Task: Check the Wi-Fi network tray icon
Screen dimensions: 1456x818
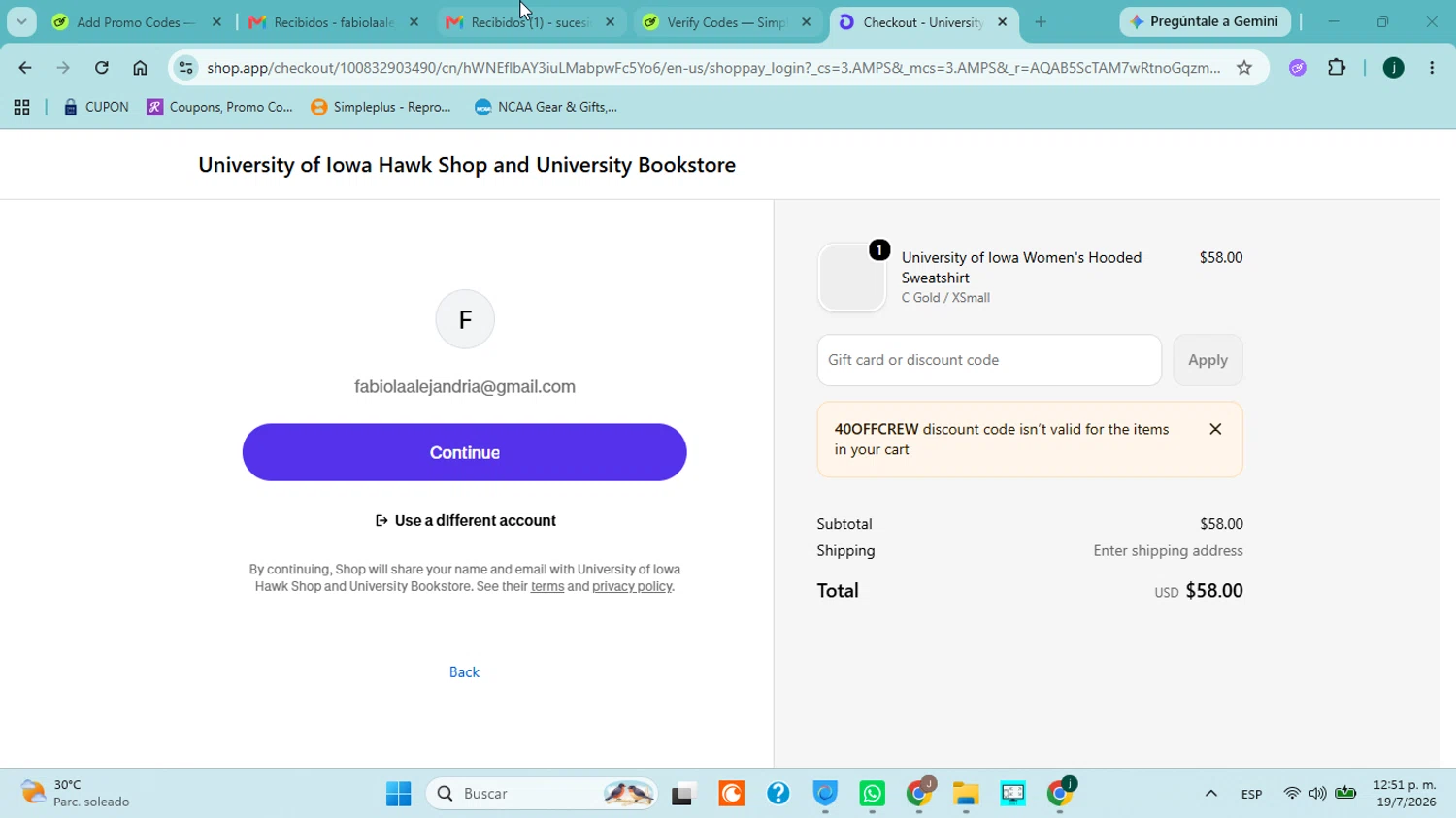Action: coord(1291,794)
